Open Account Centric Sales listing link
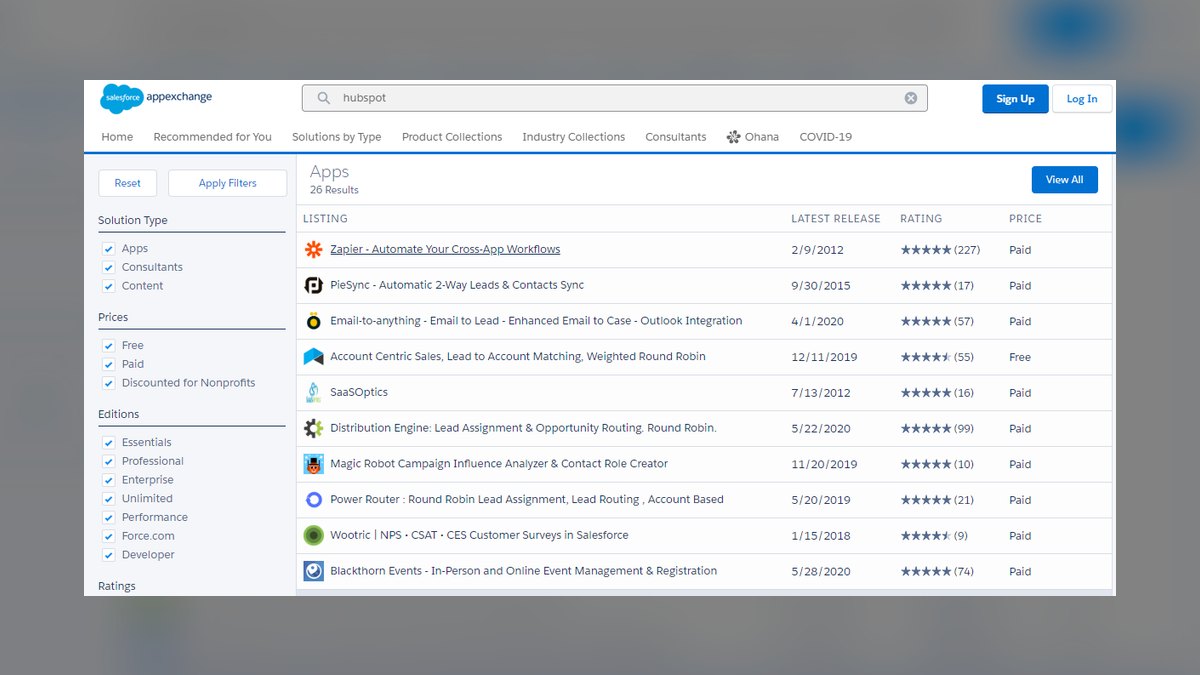Screen dimensions: 1200x675 [x=518, y=357]
